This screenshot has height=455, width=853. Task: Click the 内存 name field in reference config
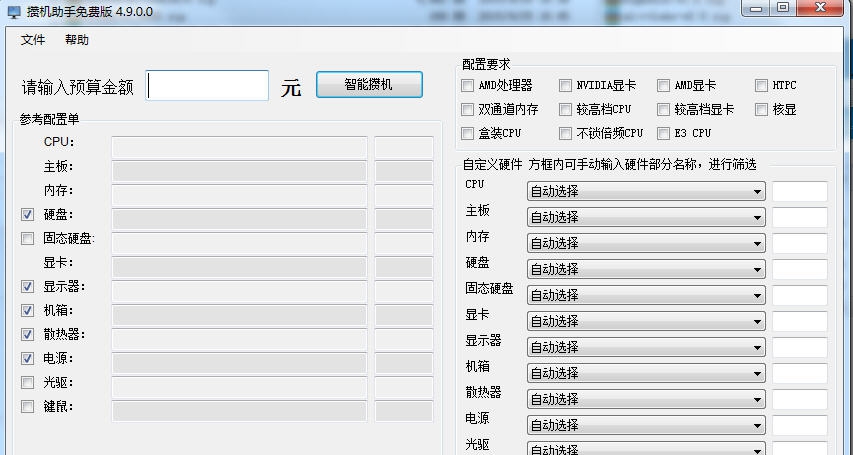click(239, 195)
